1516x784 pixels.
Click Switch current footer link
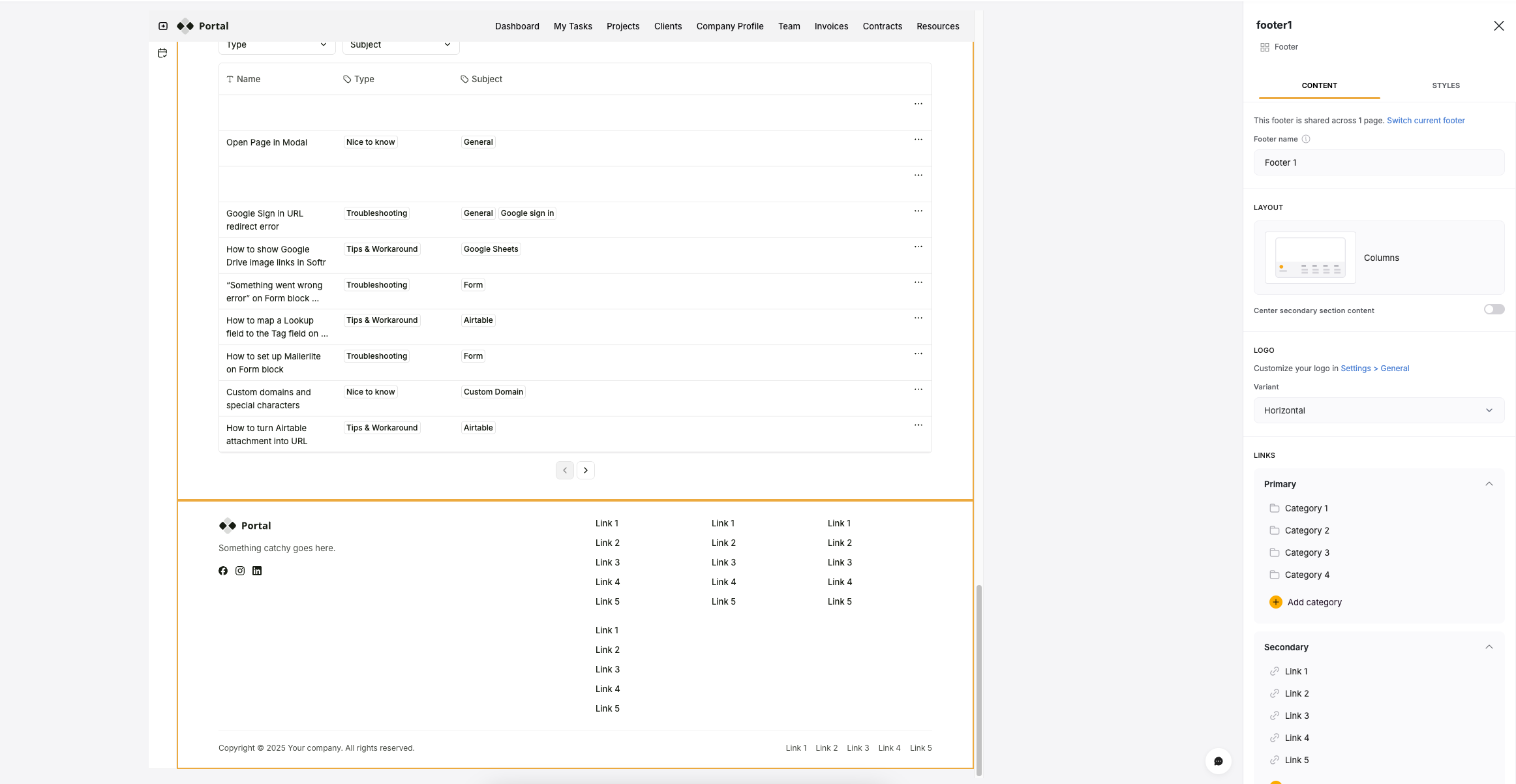coord(1425,121)
